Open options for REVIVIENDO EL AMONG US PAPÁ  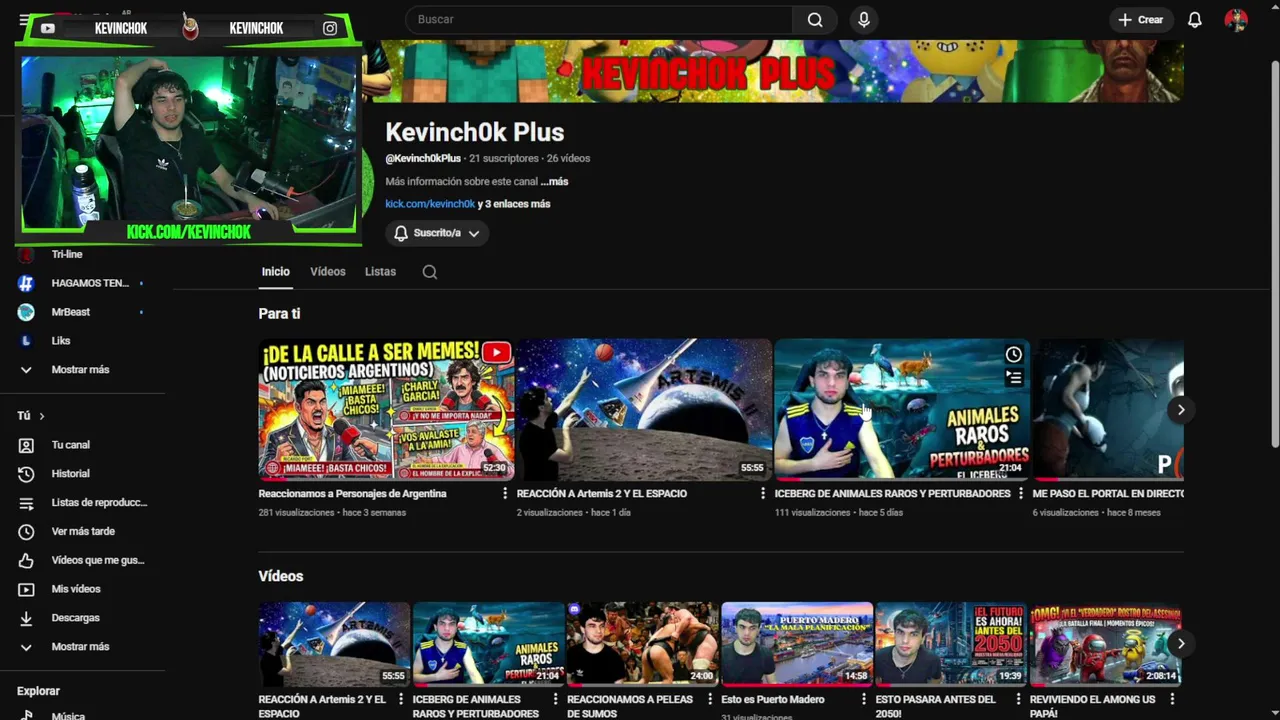pyautogui.click(x=1173, y=700)
